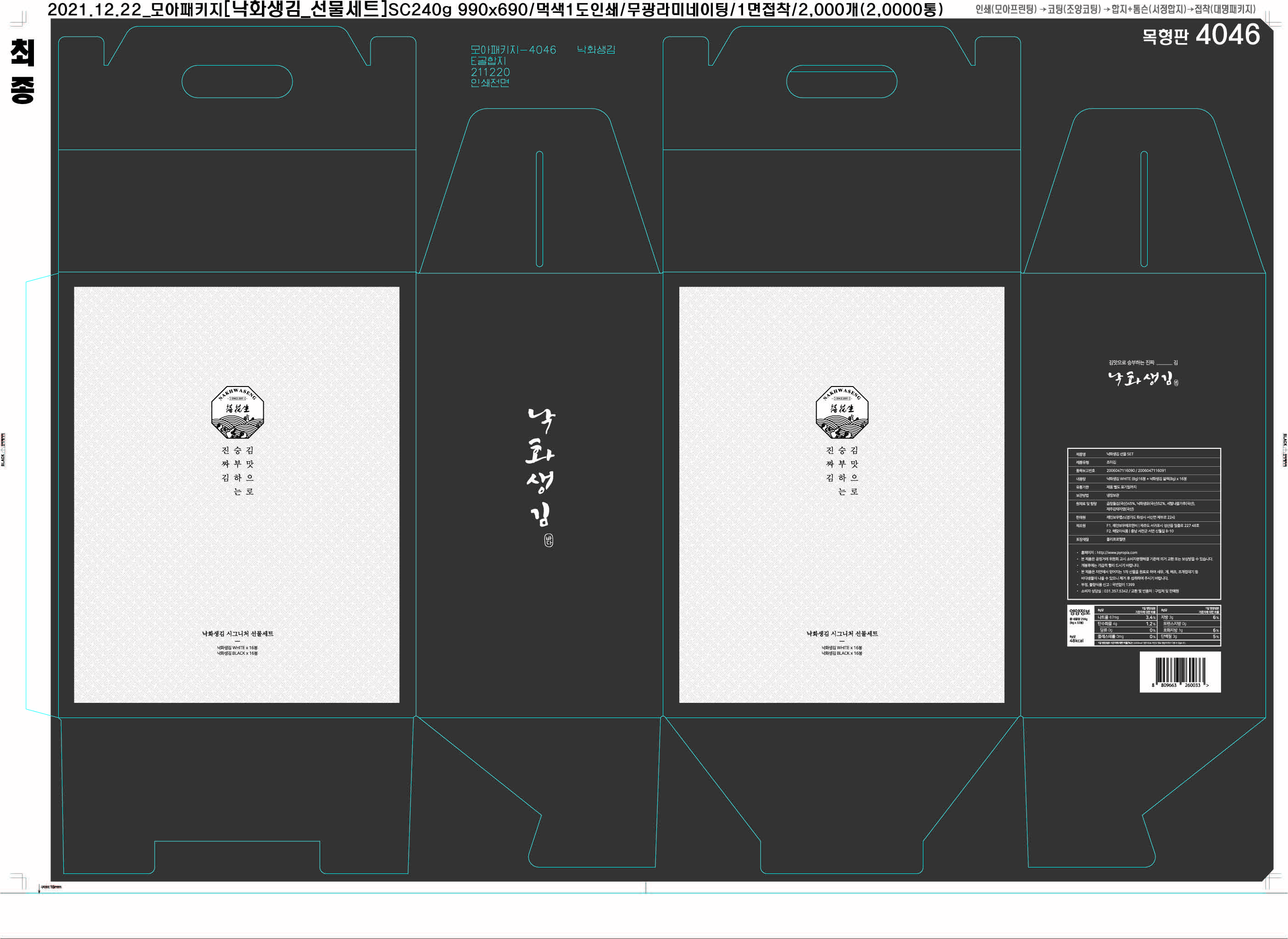Click the oval handle cutout on top left flap
1288x939 pixels.
pyautogui.click(x=237, y=81)
